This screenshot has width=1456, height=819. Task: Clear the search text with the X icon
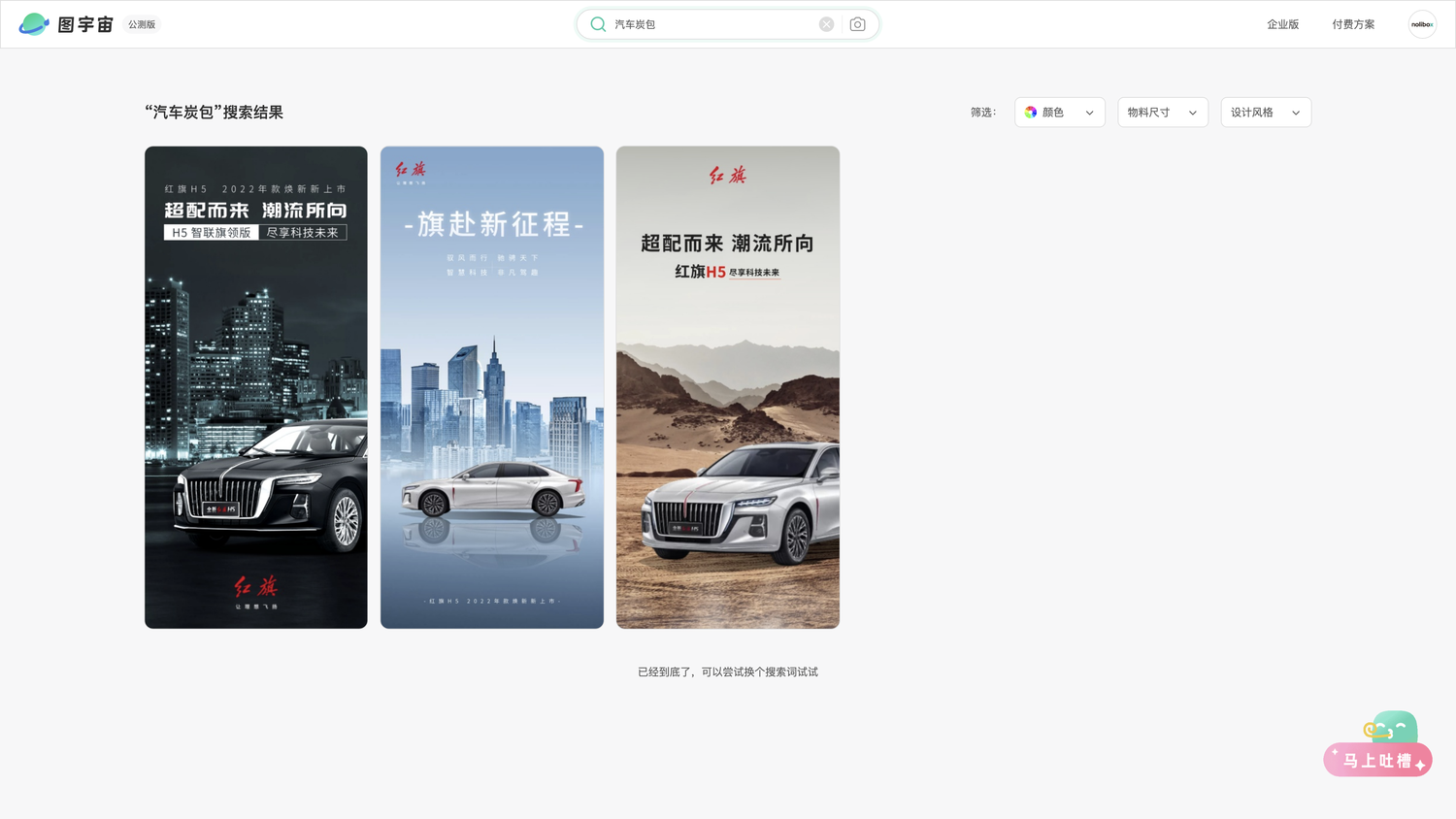[x=826, y=24]
